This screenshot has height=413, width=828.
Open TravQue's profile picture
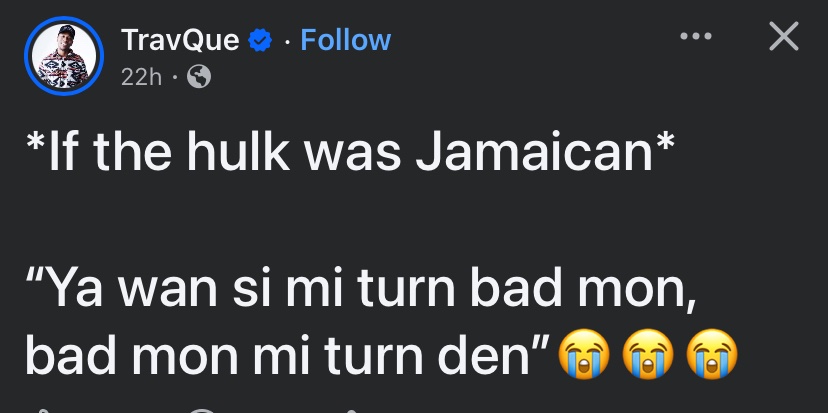[65, 57]
